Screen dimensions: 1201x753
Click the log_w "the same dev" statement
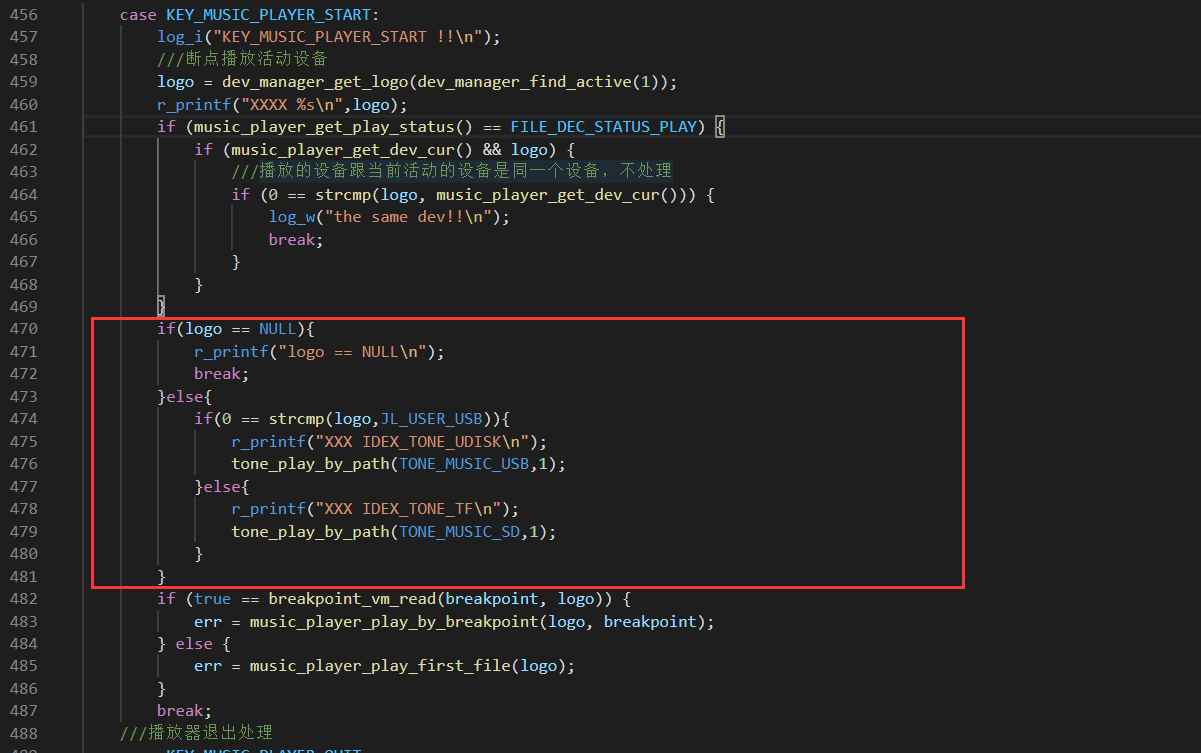pyautogui.click(x=389, y=217)
